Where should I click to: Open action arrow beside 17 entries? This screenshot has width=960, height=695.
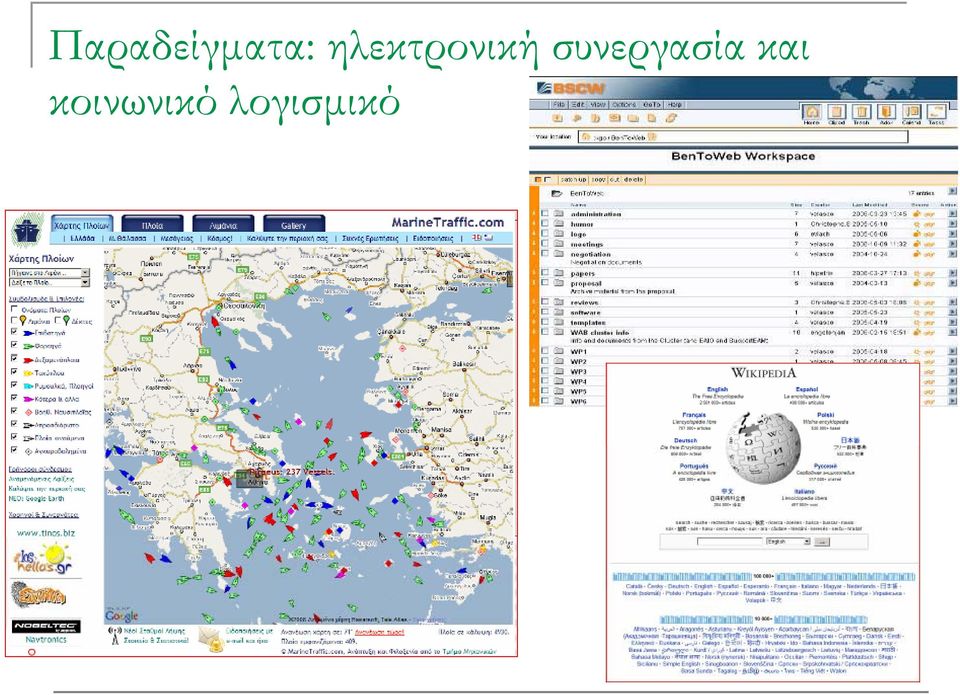click(952, 192)
